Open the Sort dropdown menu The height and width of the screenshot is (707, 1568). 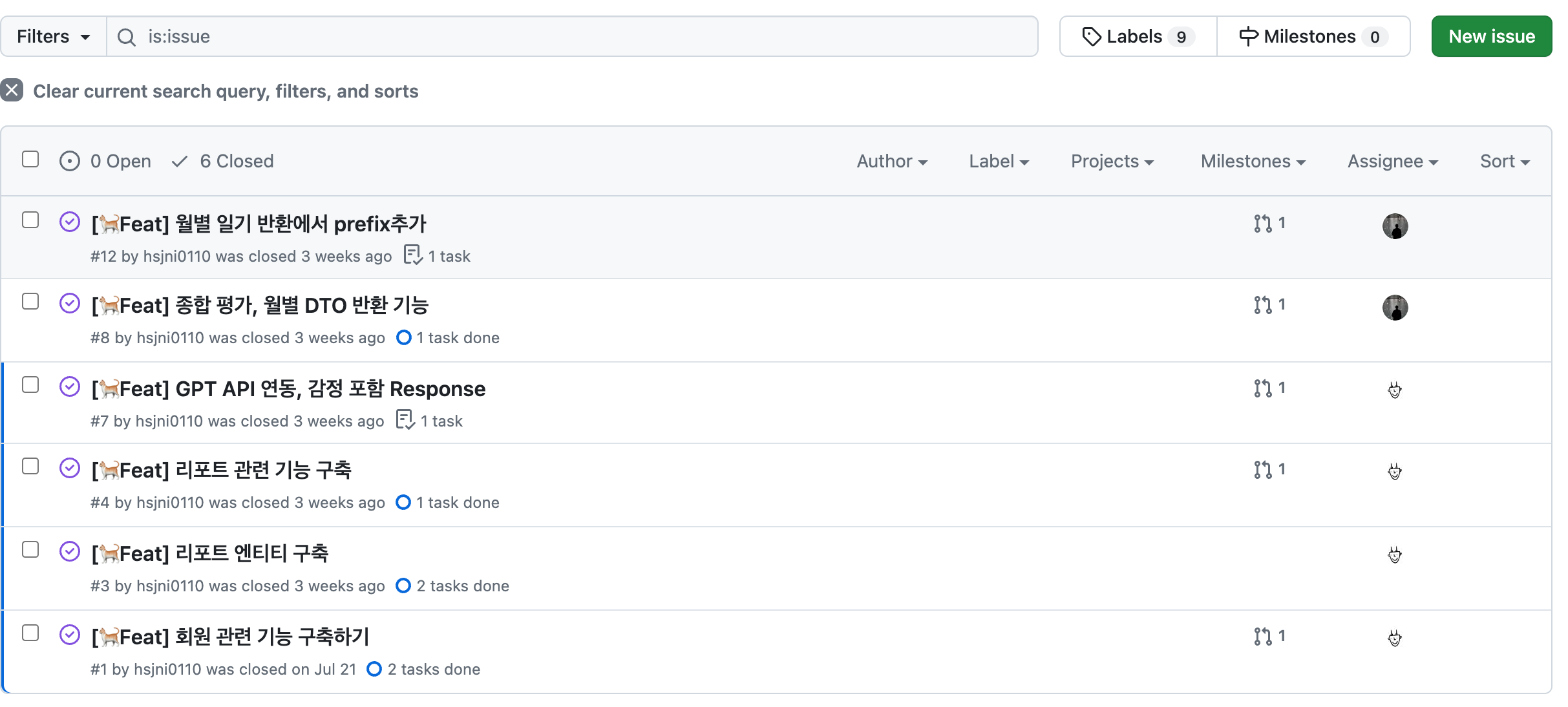1505,162
